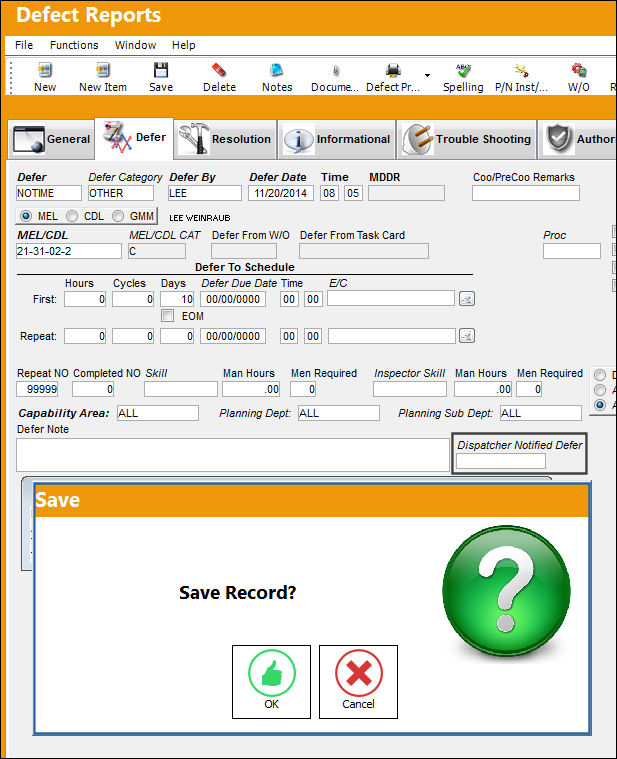Click the Defect Print printer icon
Image resolution: width=617 pixels, height=759 pixels.
coord(393,71)
